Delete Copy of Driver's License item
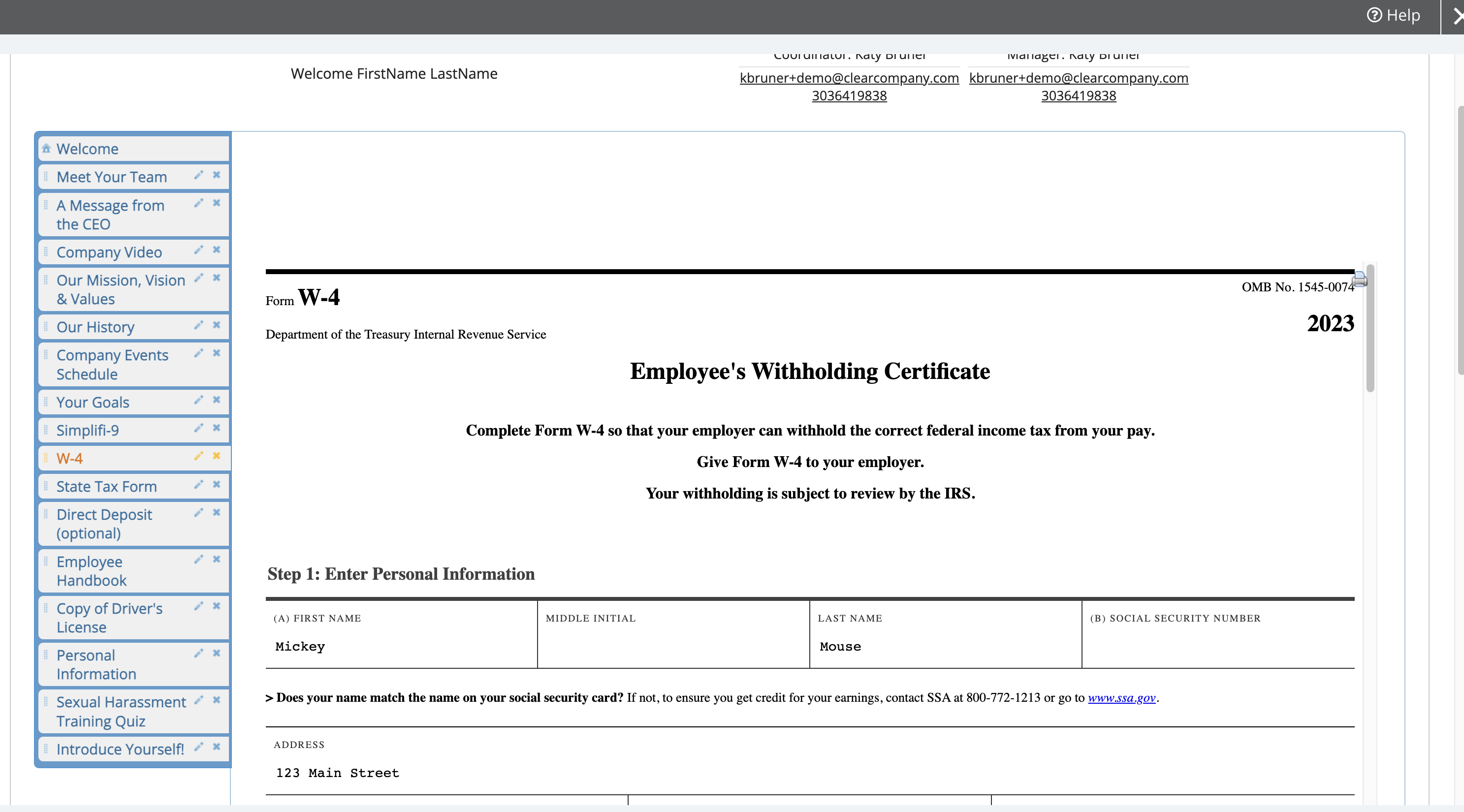Screen dimensions: 1464x812 click(x=217, y=606)
